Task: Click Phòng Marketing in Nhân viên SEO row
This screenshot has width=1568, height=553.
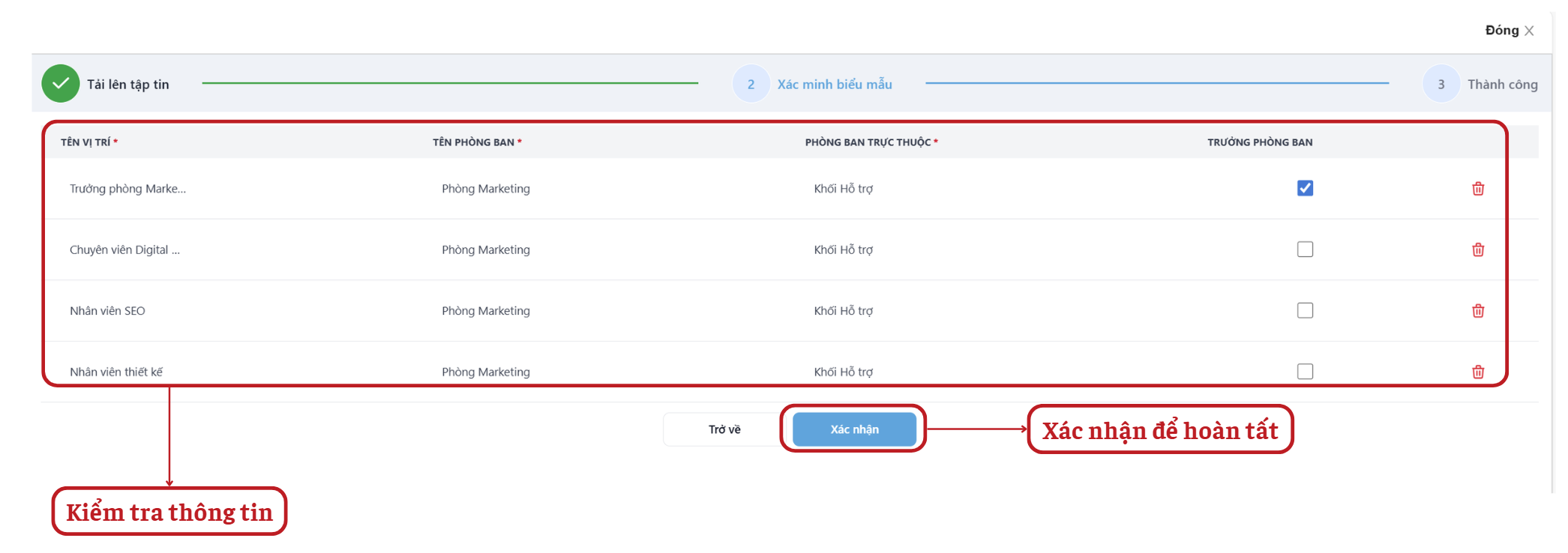Action: coord(485,311)
